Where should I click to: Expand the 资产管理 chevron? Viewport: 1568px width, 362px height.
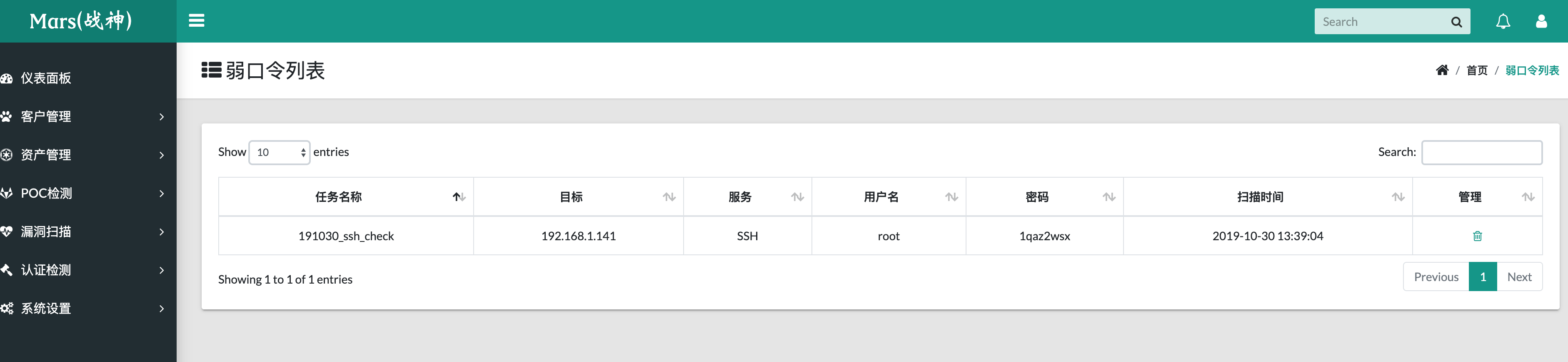coord(161,155)
